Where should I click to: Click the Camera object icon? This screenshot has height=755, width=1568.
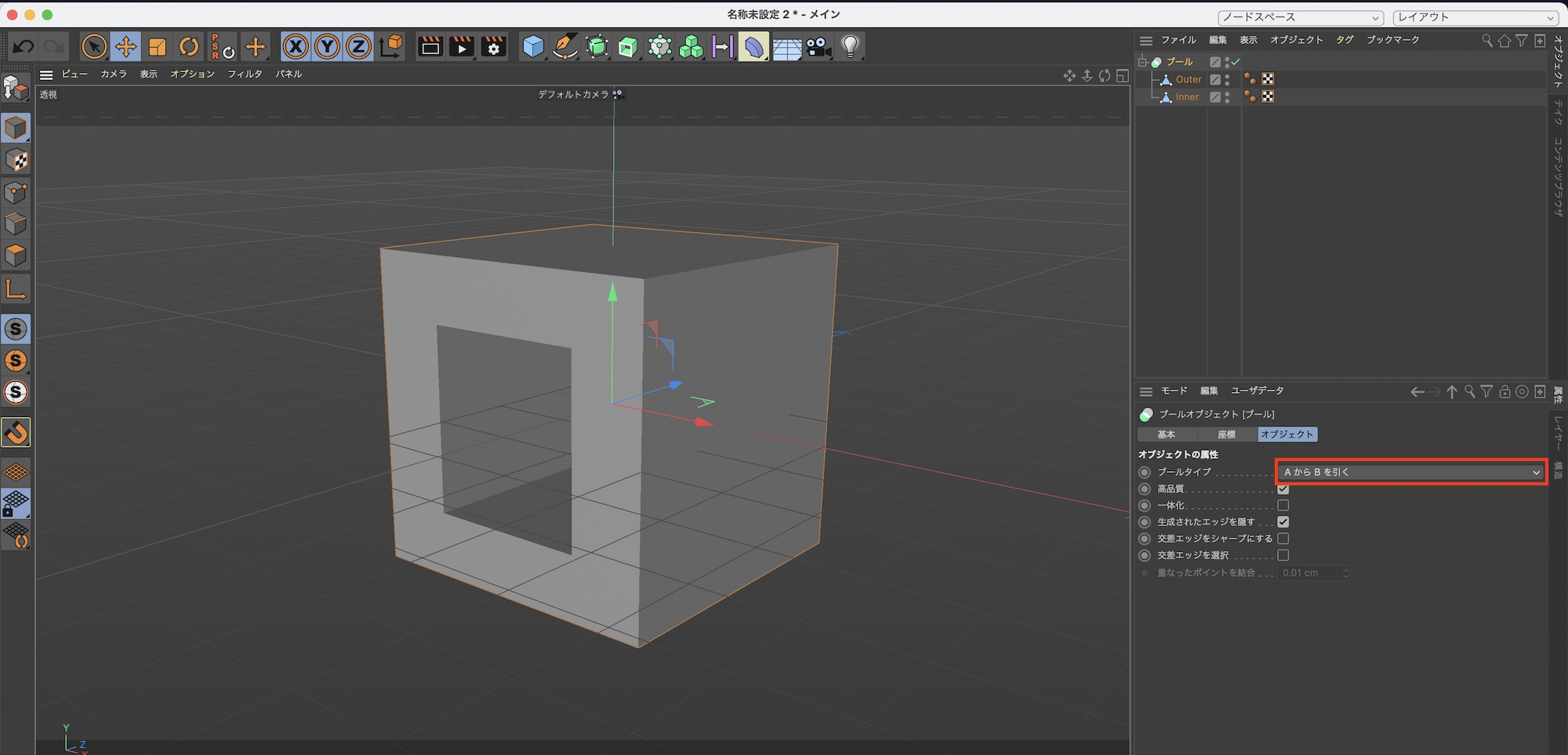(x=818, y=47)
